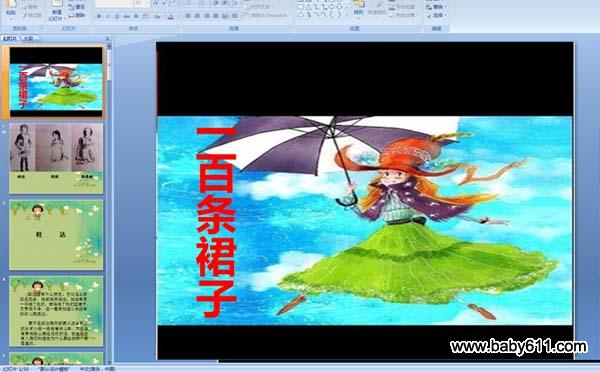This screenshot has width=600, height=372.
Task: Switch to the 大纲 (Outline) pane tab
Action: point(28,38)
